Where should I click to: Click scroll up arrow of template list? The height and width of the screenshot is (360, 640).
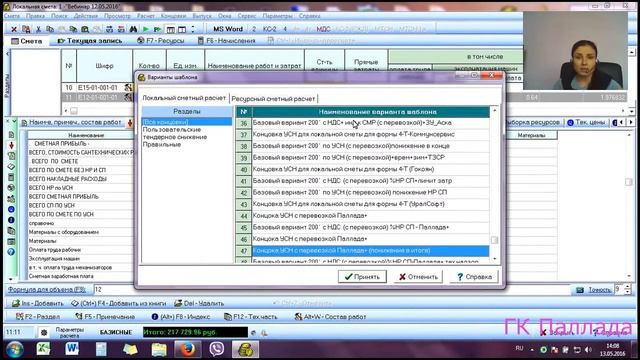click(x=495, y=111)
